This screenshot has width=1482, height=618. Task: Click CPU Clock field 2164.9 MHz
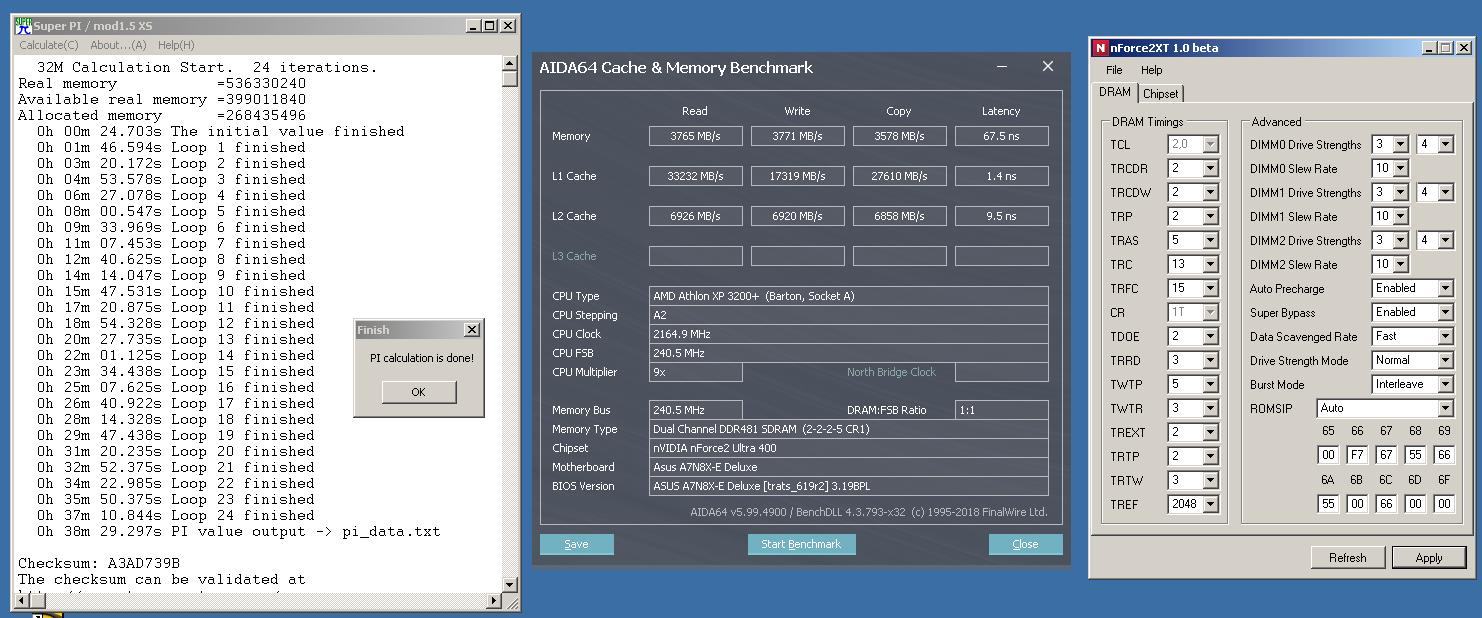click(848, 334)
